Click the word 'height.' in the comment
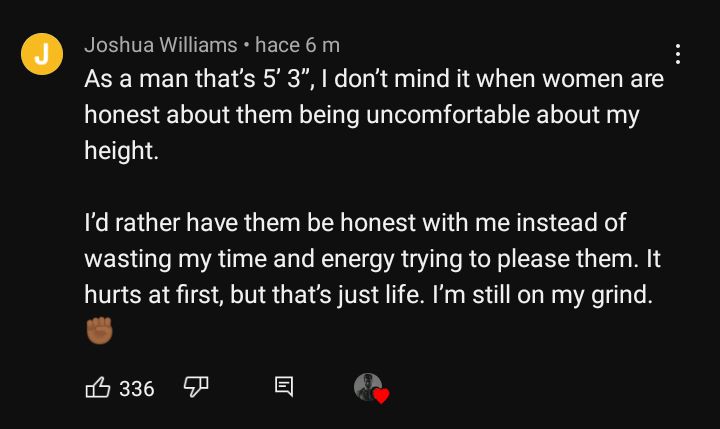 [x=121, y=151]
